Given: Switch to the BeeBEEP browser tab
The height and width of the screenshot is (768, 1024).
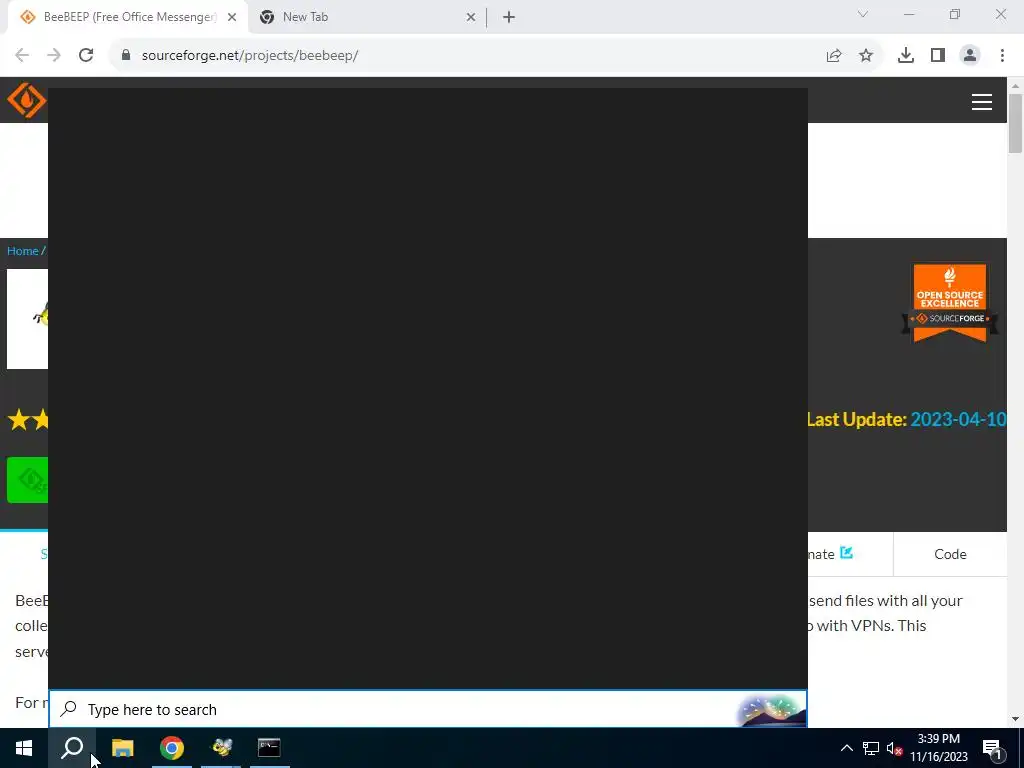Looking at the screenshot, I should pyautogui.click(x=127, y=17).
